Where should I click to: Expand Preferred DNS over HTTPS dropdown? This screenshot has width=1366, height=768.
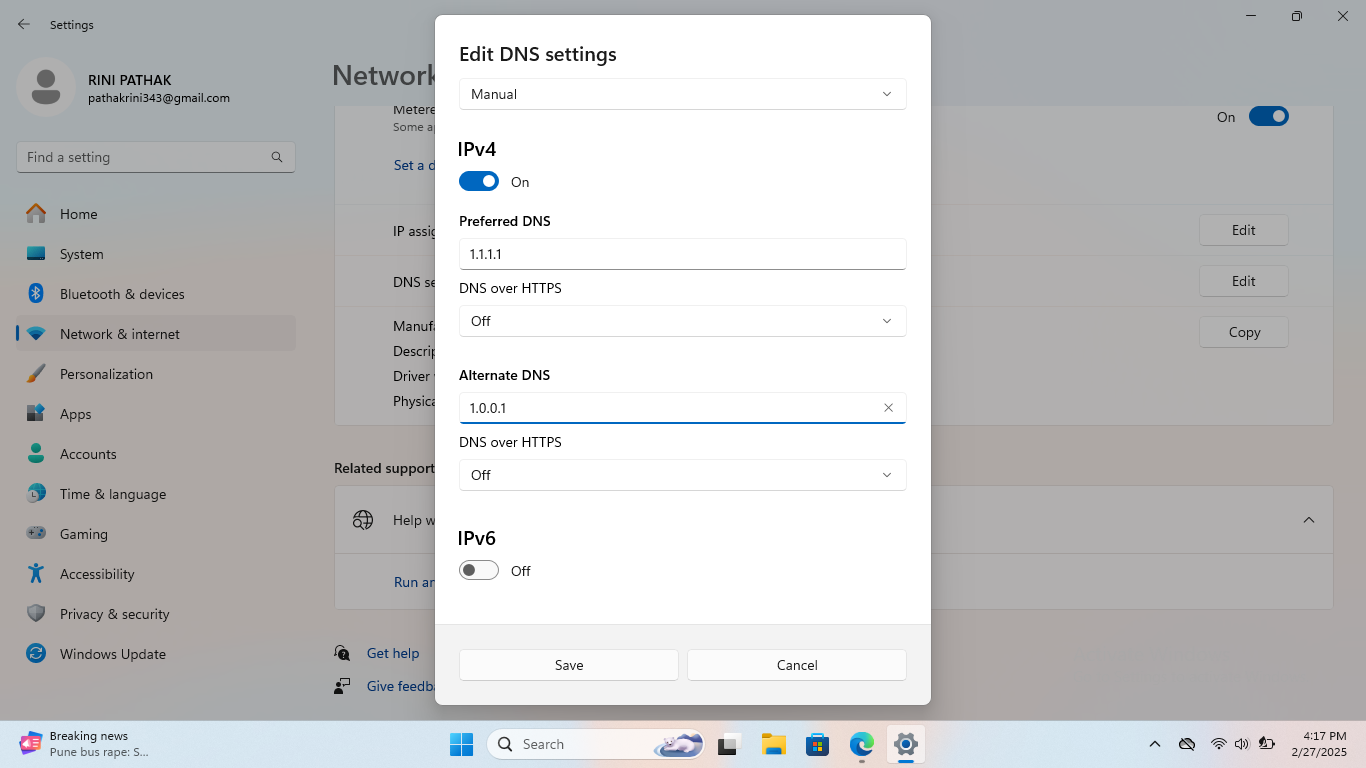pyautogui.click(x=682, y=321)
